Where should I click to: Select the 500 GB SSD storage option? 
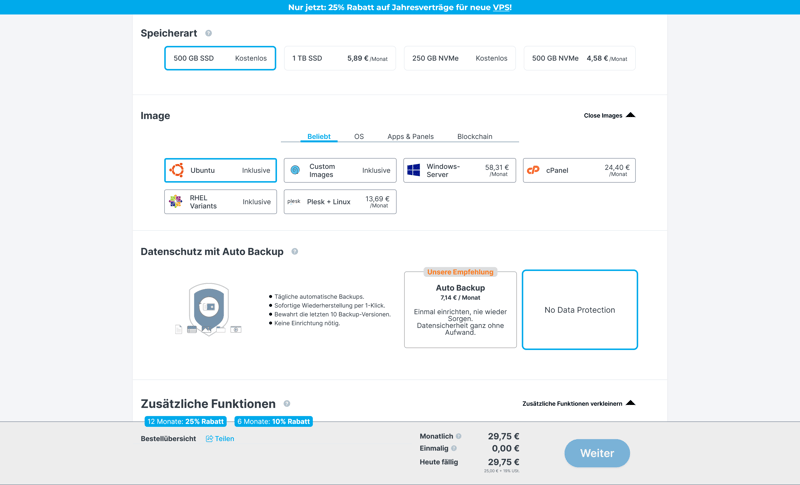click(220, 58)
